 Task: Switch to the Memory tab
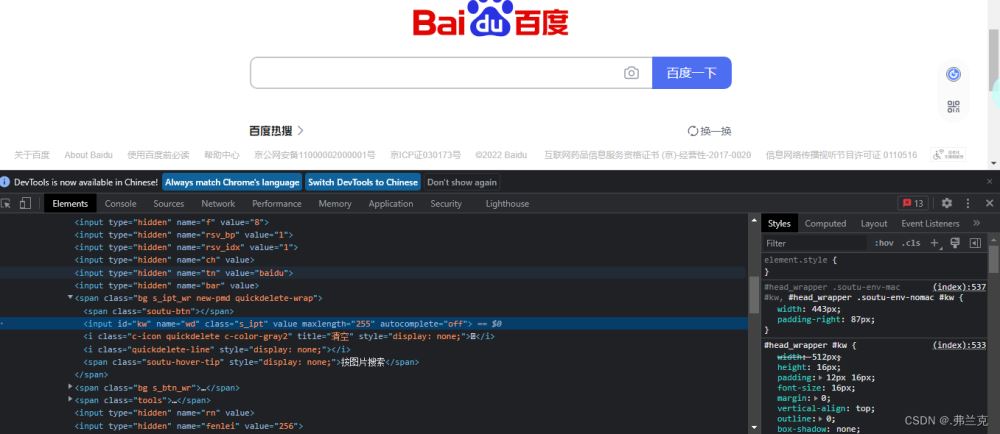(335, 203)
